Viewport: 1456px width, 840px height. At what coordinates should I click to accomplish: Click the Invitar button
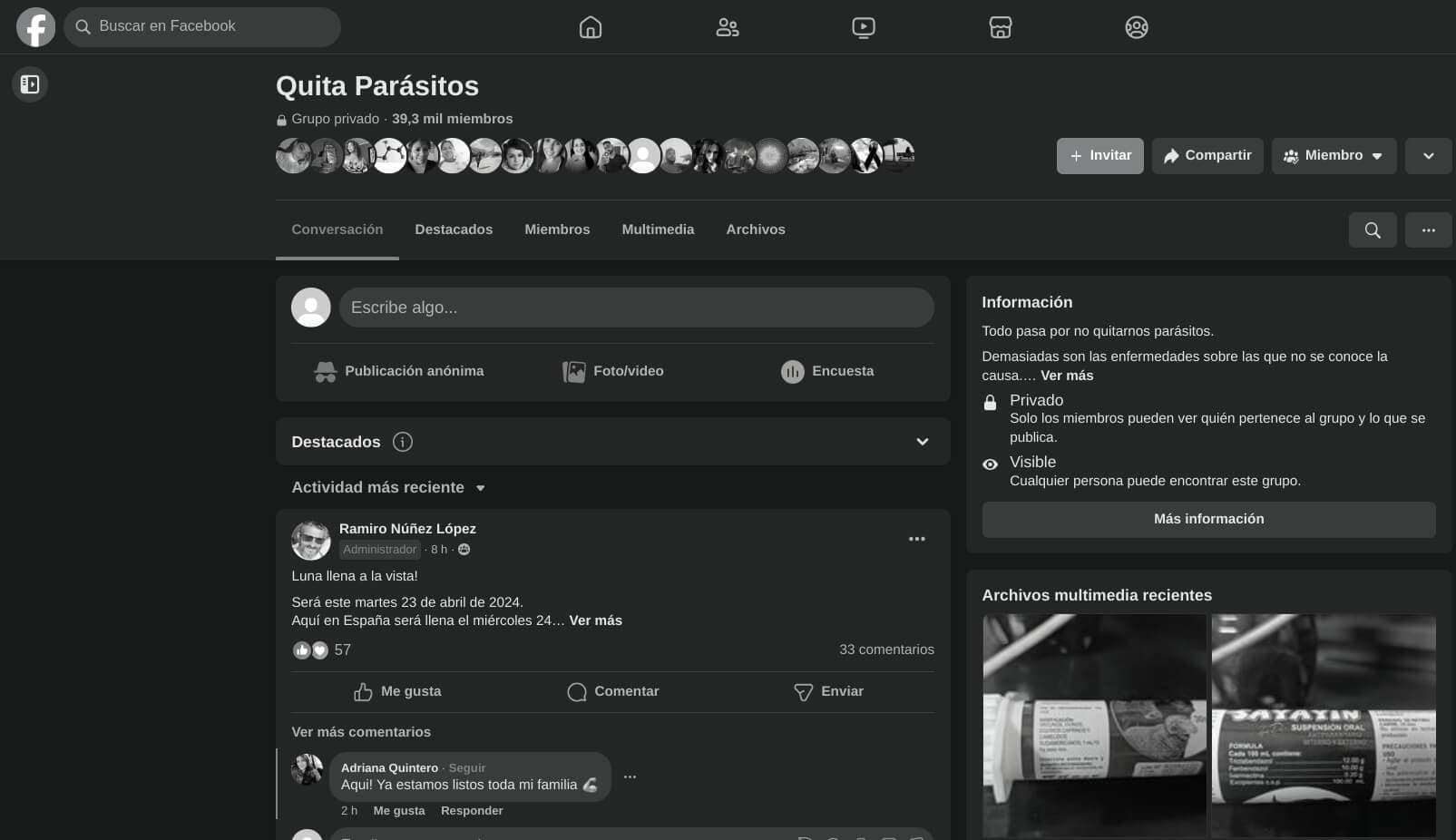1099,156
